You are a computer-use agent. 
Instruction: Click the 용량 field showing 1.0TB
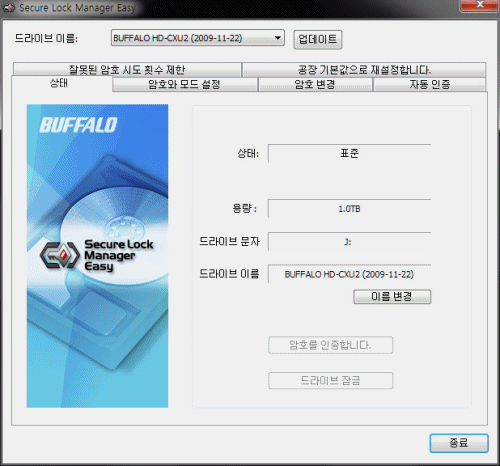[x=349, y=209]
